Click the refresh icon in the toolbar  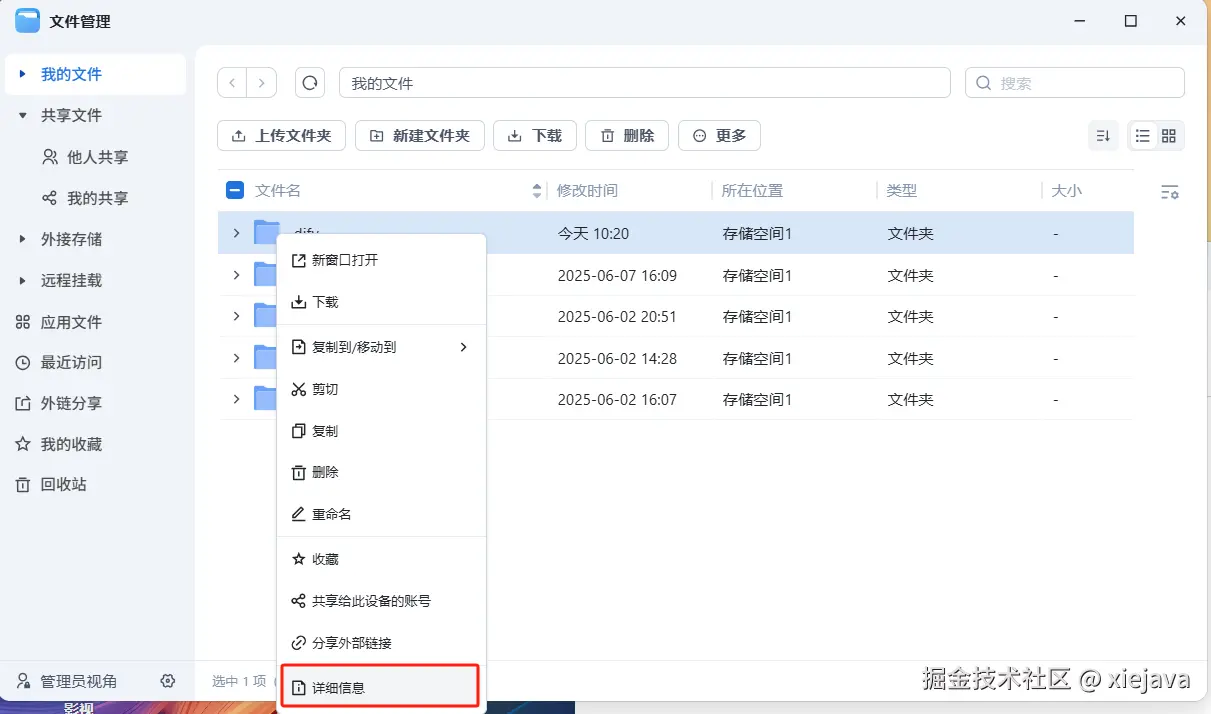coord(309,83)
